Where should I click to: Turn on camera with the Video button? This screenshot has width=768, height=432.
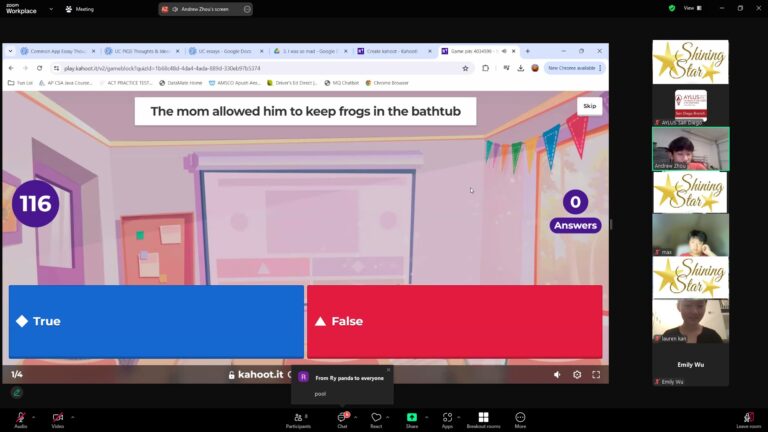click(x=58, y=420)
